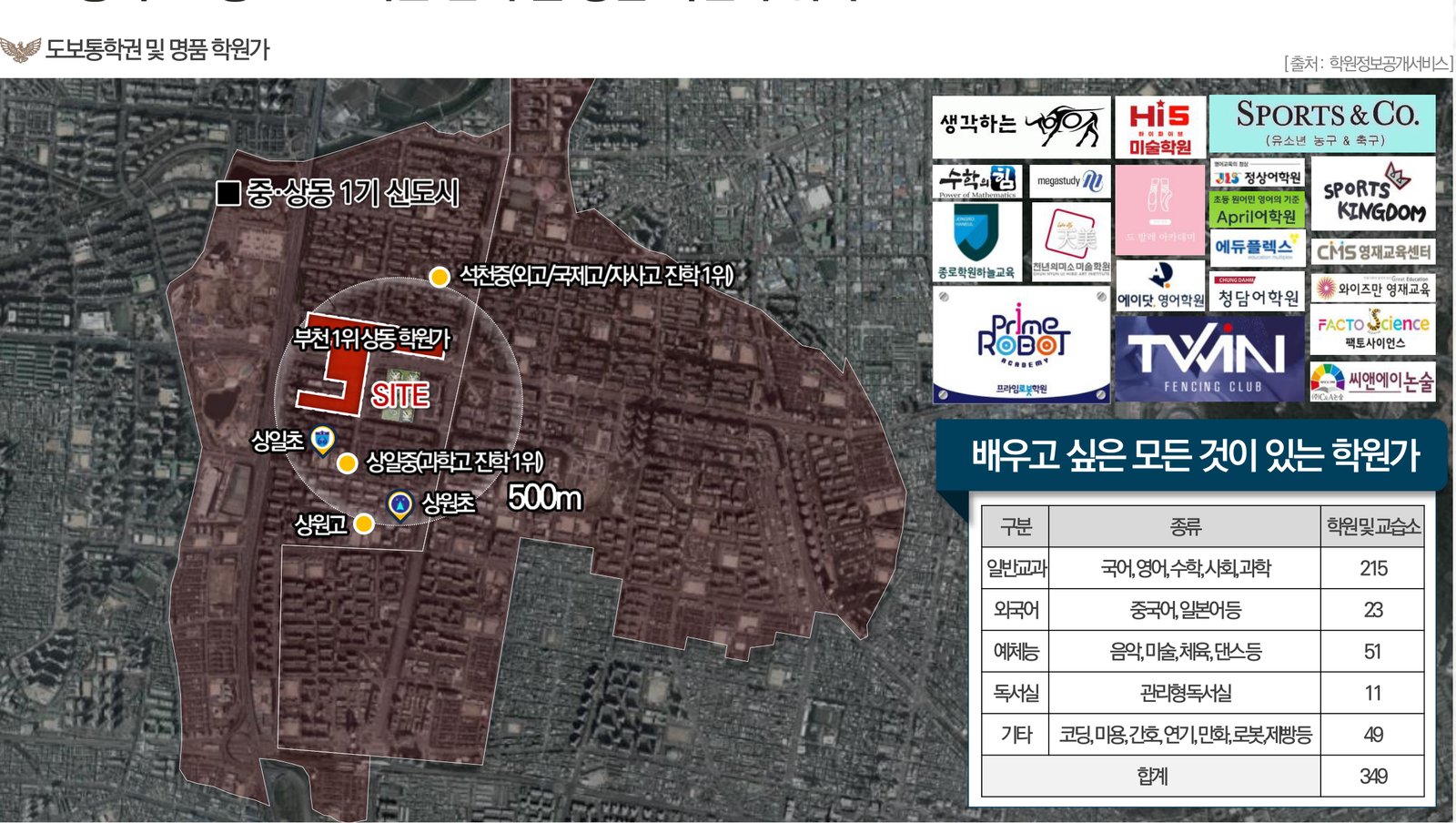Click the 정상어학원 logo
Image resolution: width=1456 pixels, height=823 pixels.
point(1257,175)
